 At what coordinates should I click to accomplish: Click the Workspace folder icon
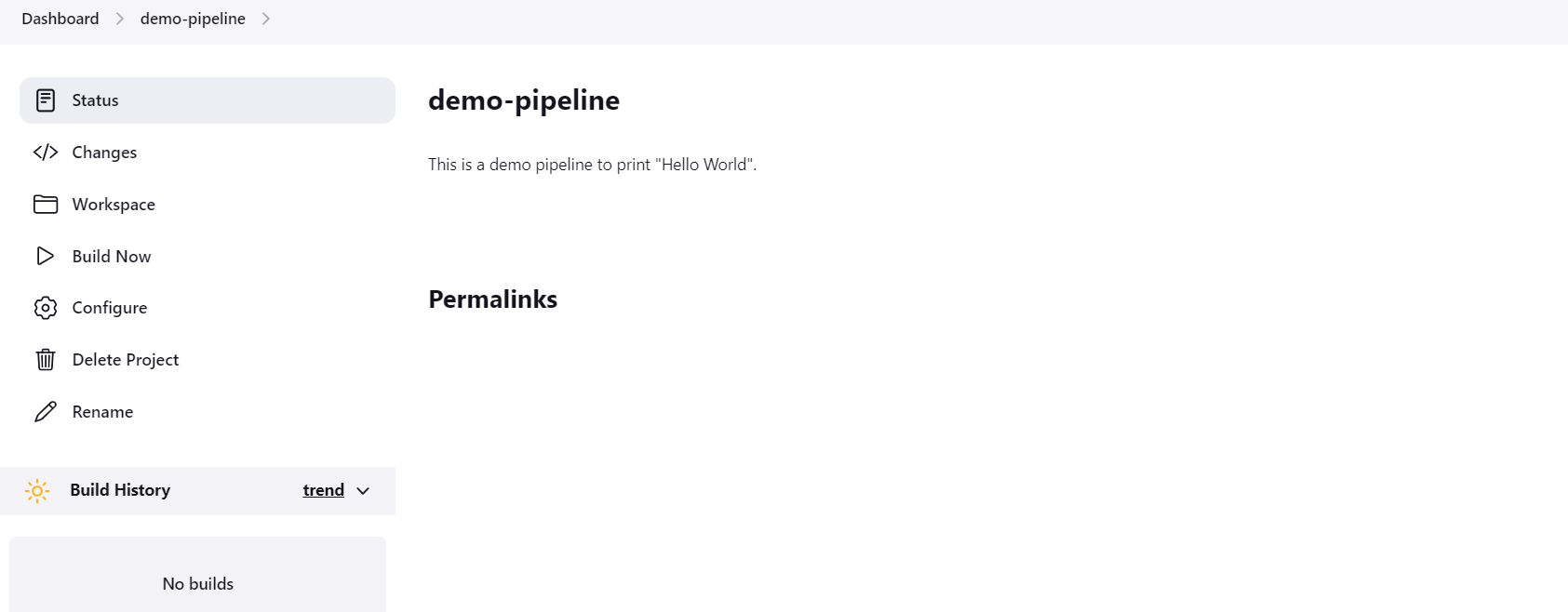46,205
